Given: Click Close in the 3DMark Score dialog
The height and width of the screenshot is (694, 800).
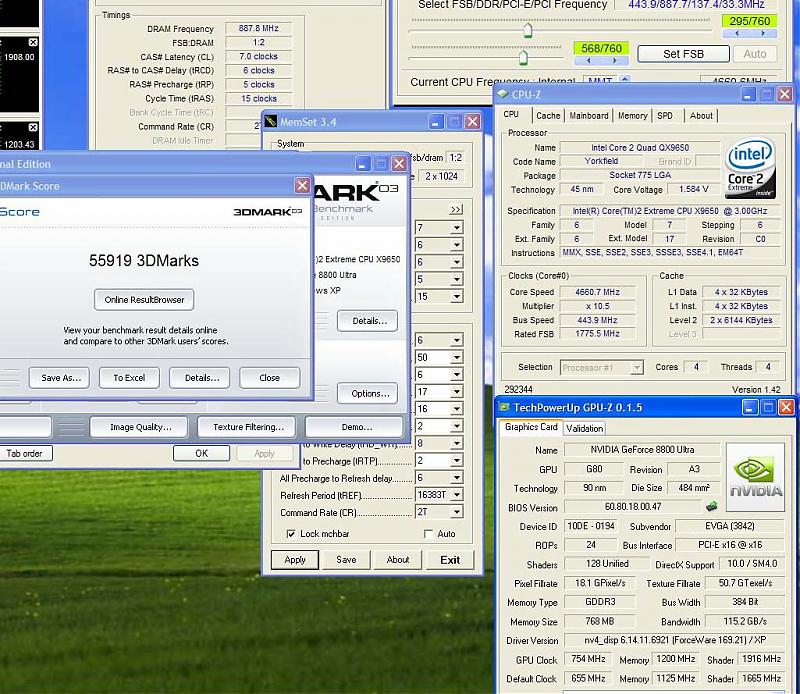Looking at the screenshot, I should [269, 378].
